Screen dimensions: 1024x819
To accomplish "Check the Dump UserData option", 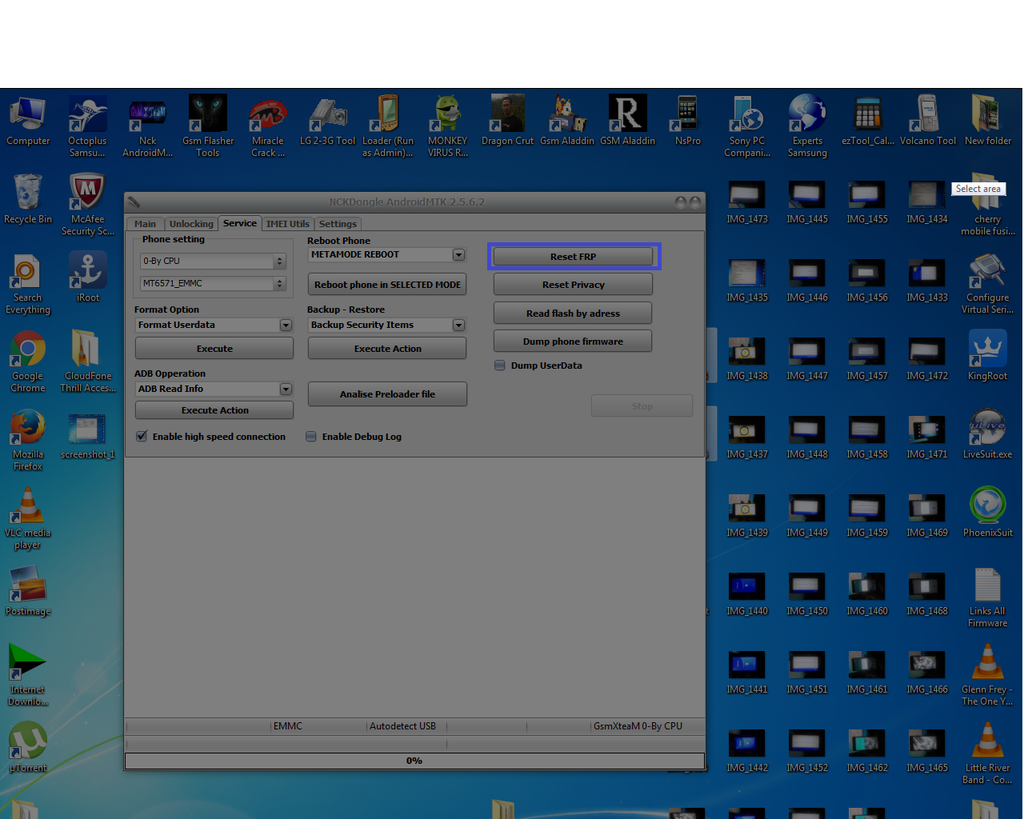I will coord(500,366).
